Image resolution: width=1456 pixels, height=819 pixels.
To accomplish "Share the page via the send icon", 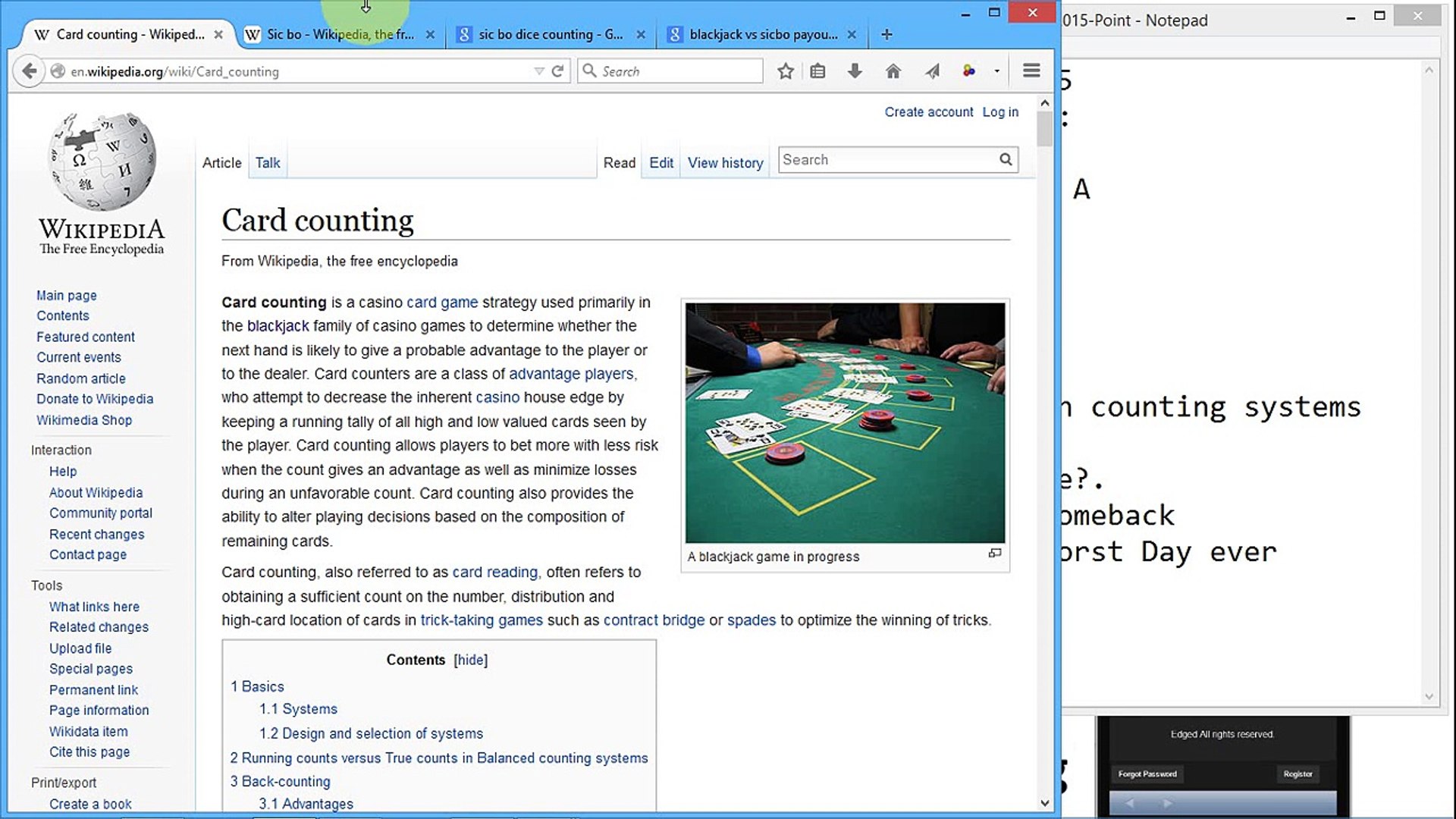I will pos(931,71).
